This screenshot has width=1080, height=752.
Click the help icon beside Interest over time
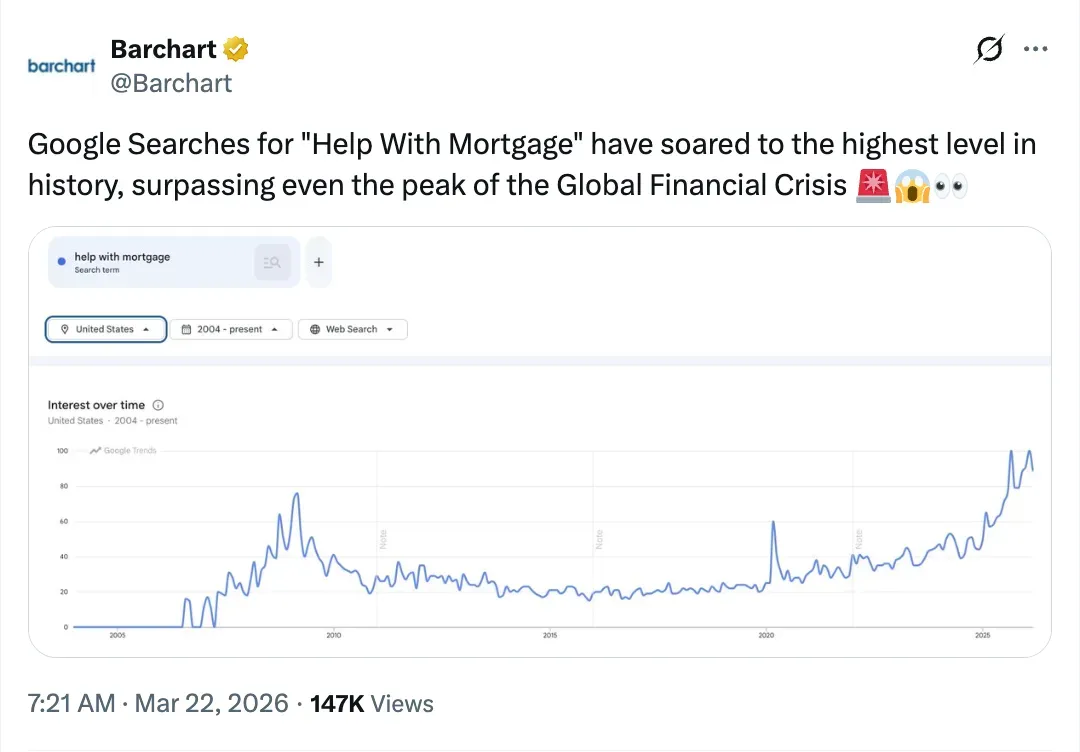coord(158,405)
